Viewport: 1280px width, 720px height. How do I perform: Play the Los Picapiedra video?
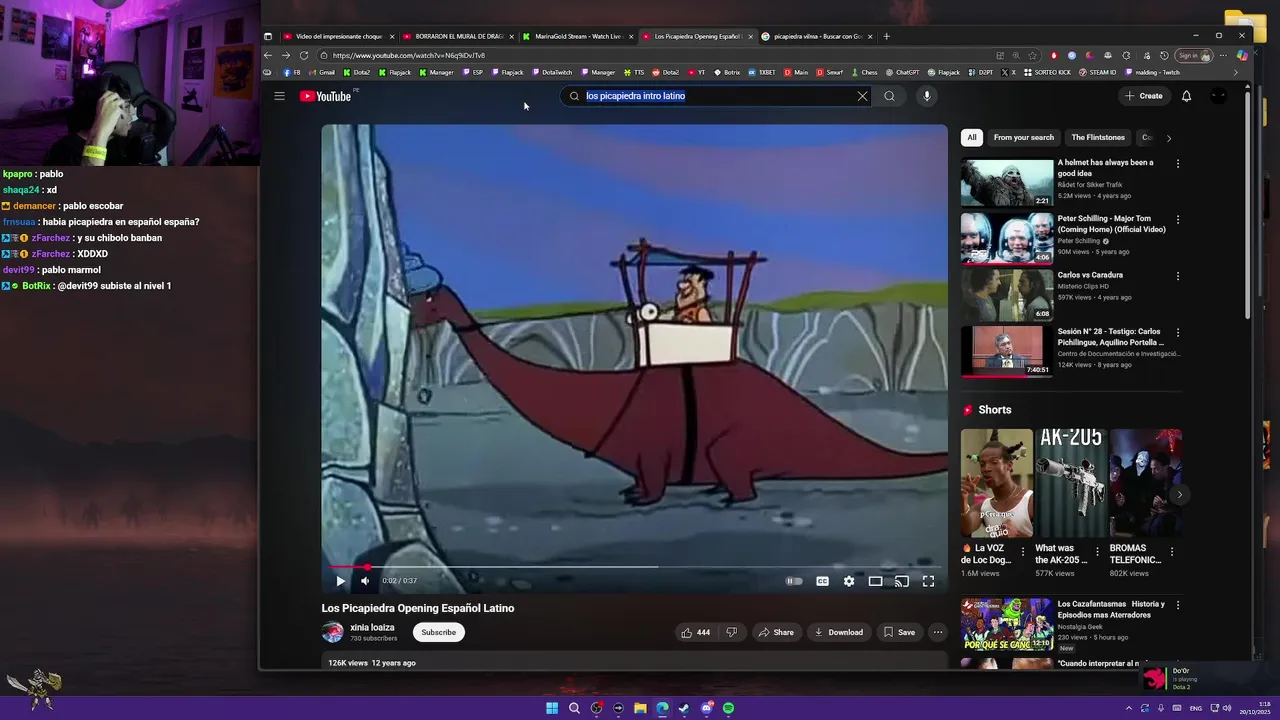pos(340,581)
